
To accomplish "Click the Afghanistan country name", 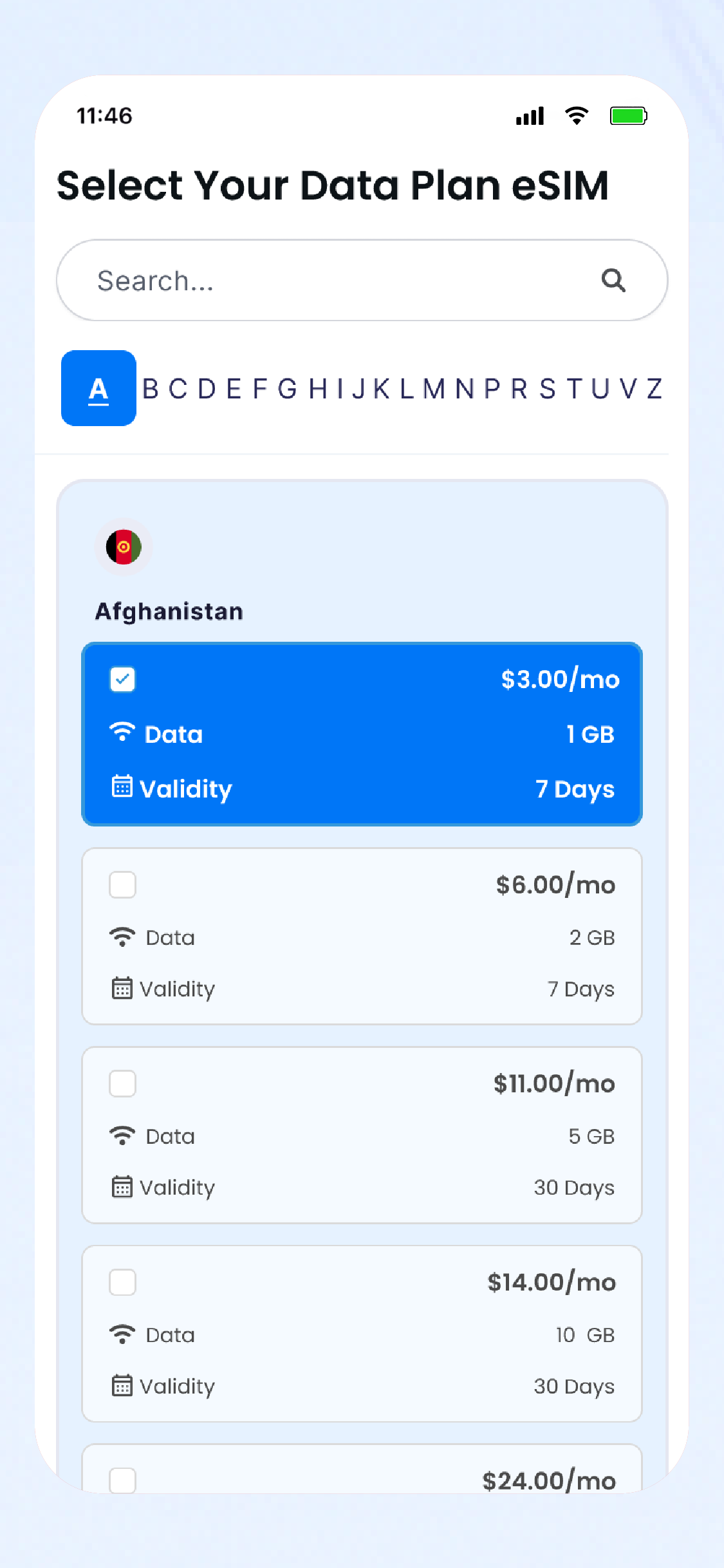I will click(169, 611).
